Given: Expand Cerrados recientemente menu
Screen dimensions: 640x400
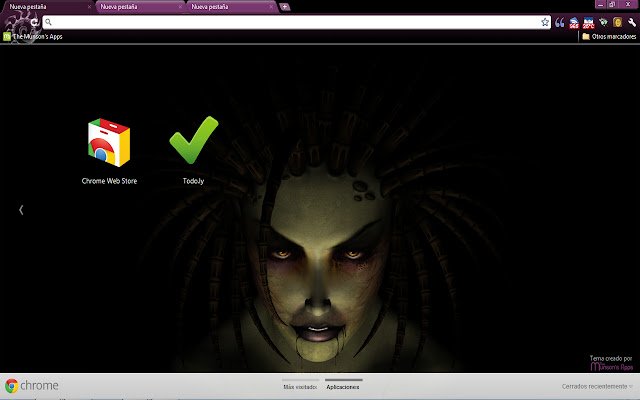Looking at the screenshot, I should pos(597,386).
